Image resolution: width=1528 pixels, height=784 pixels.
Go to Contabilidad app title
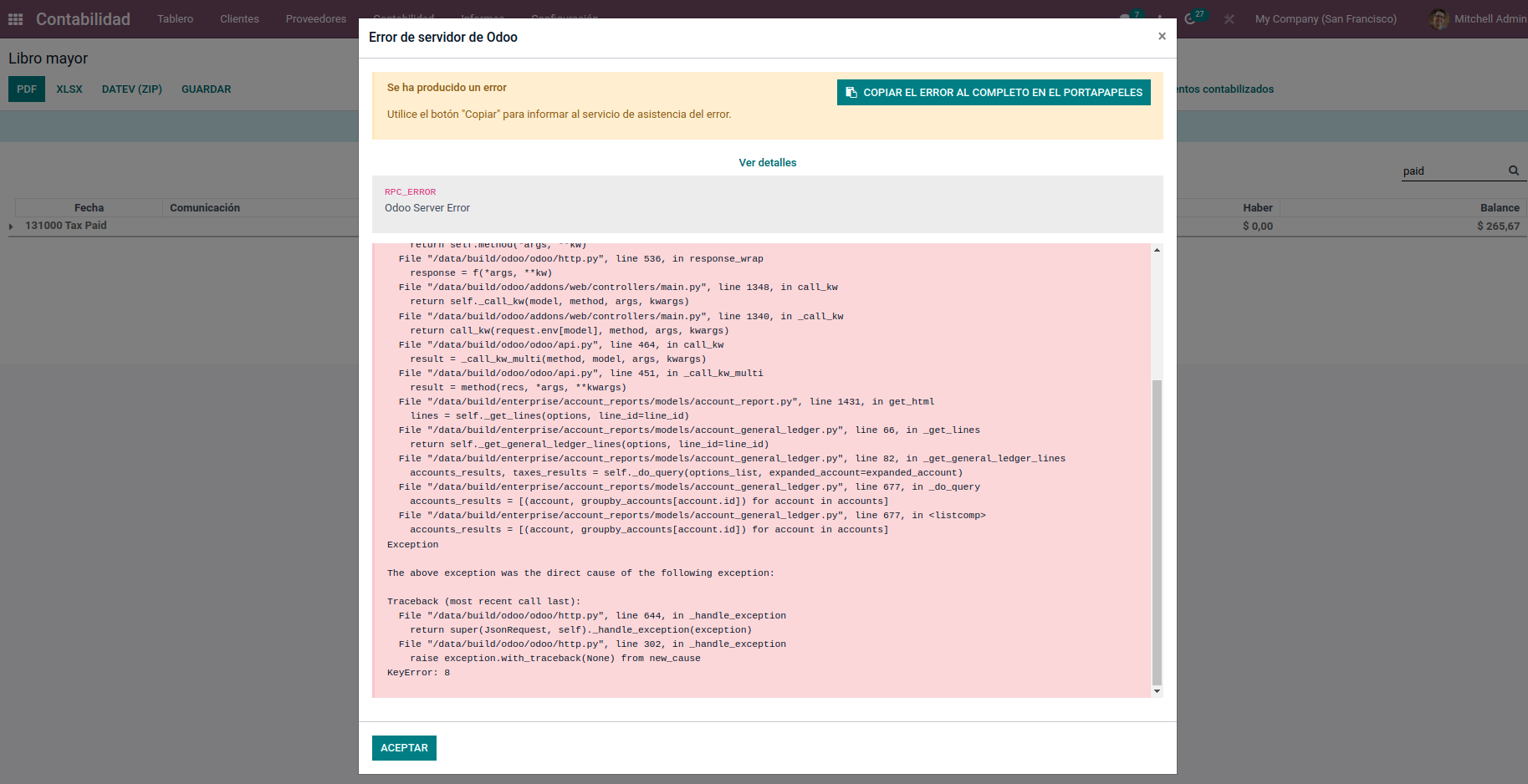tap(83, 18)
